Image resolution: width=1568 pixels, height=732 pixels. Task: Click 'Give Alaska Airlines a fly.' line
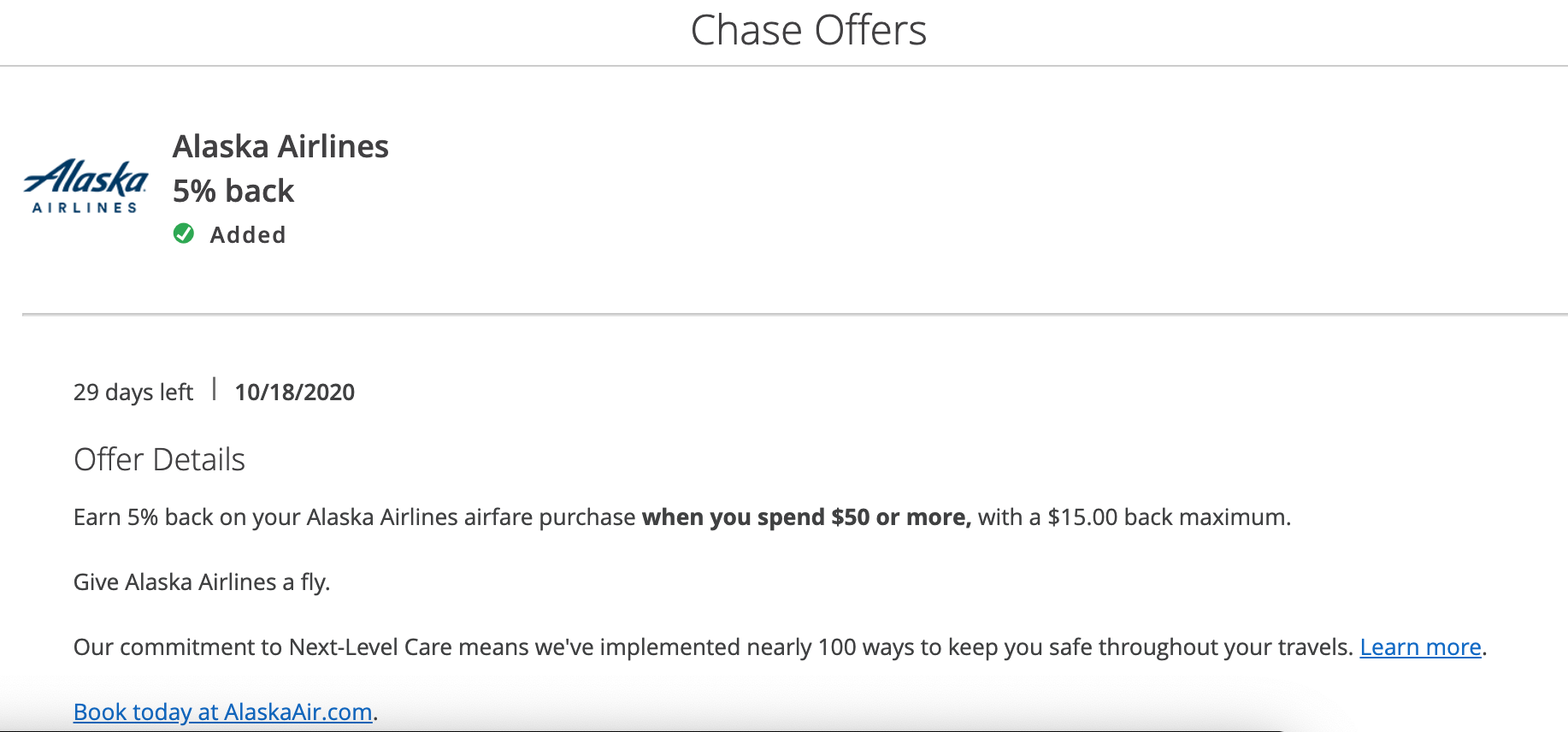[x=202, y=582]
